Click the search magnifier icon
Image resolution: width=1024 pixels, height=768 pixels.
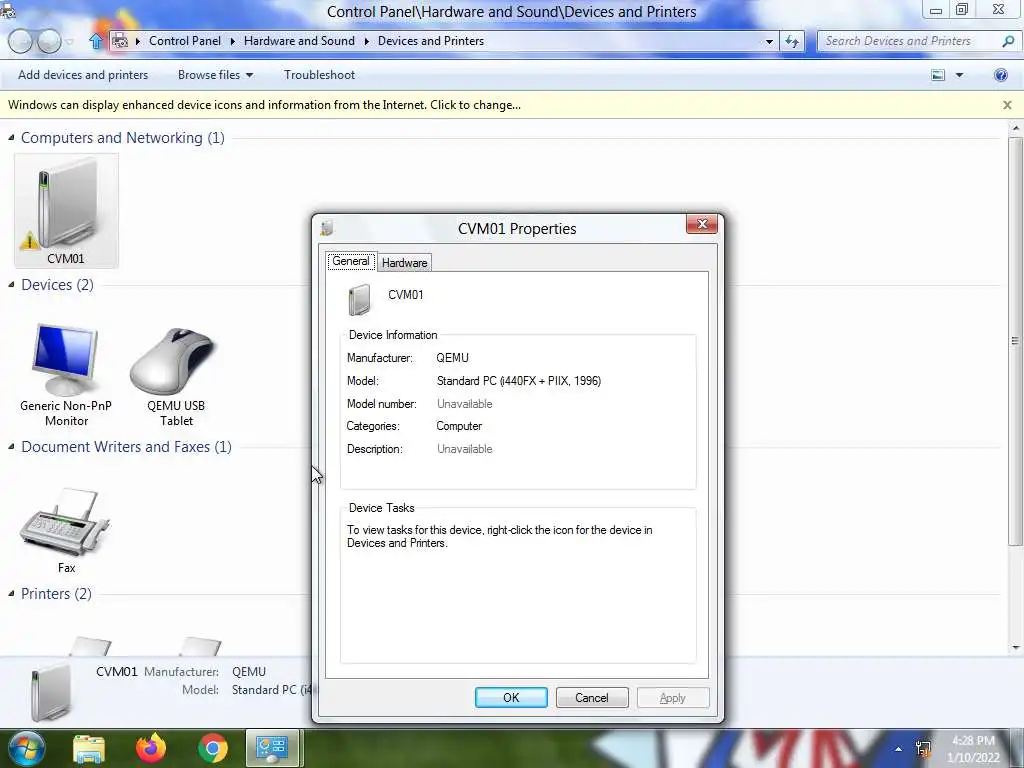pyautogui.click(x=1008, y=41)
